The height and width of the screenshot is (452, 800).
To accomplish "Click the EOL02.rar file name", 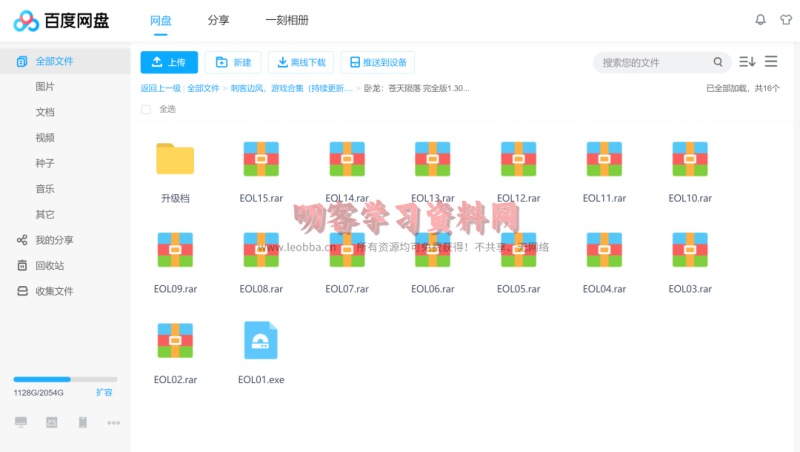I will pos(175,380).
